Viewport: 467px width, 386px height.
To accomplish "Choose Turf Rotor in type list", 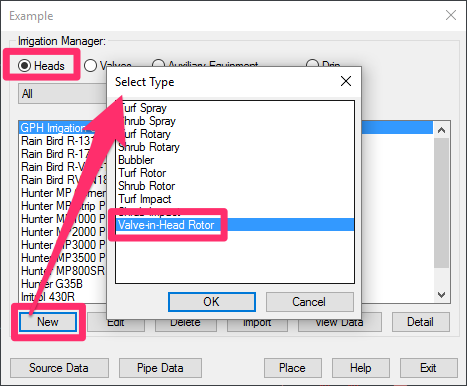I will (x=235, y=173).
